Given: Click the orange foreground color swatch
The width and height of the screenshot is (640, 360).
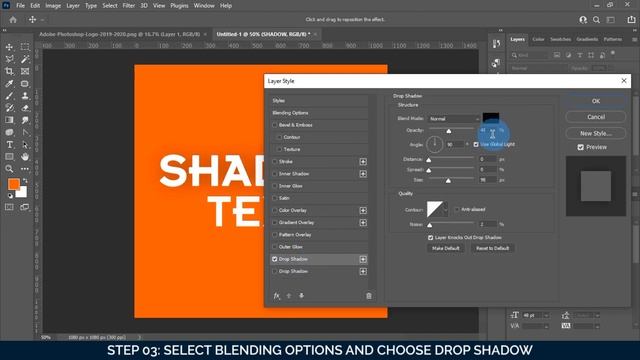Looking at the screenshot, I should click(14, 184).
